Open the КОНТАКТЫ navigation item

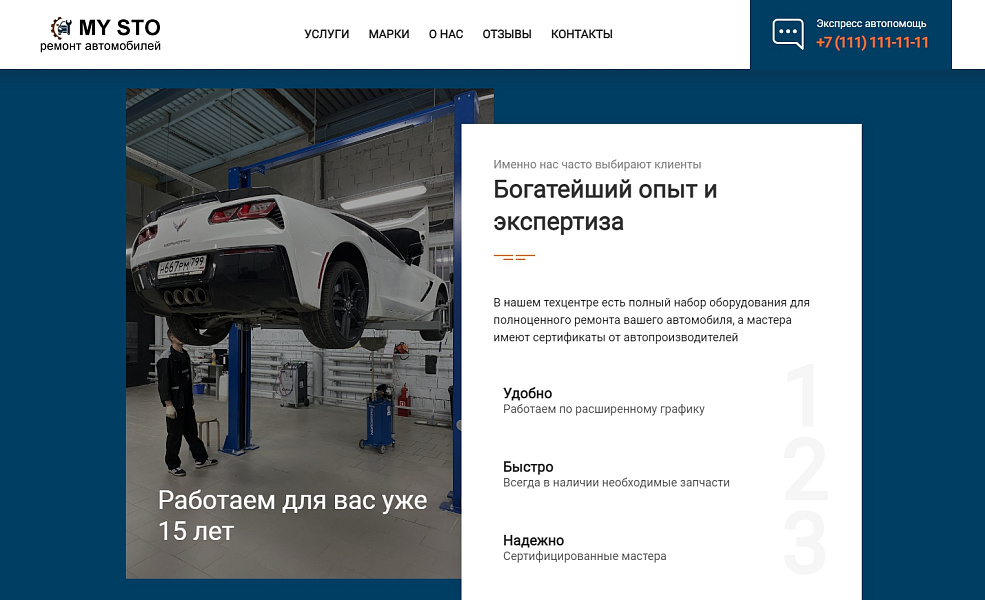tap(581, 33)
